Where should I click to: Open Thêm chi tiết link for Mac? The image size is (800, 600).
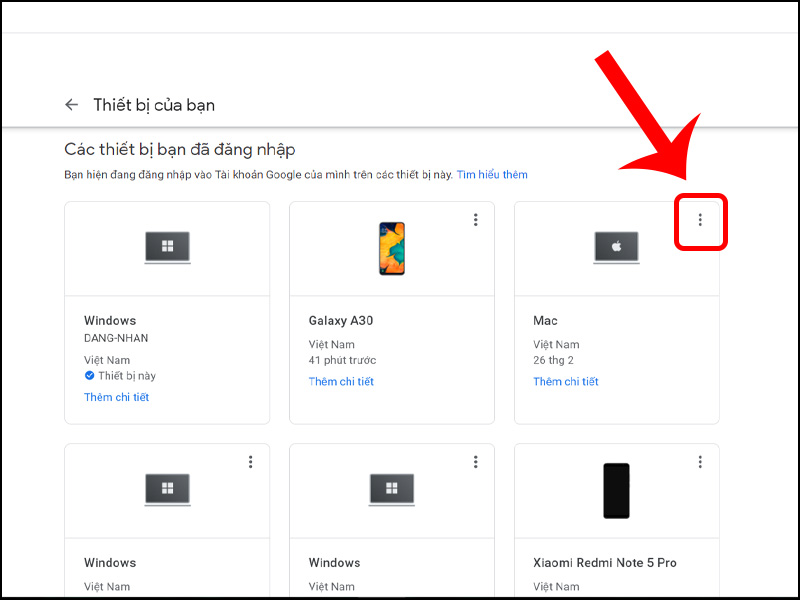pos(566,381)
